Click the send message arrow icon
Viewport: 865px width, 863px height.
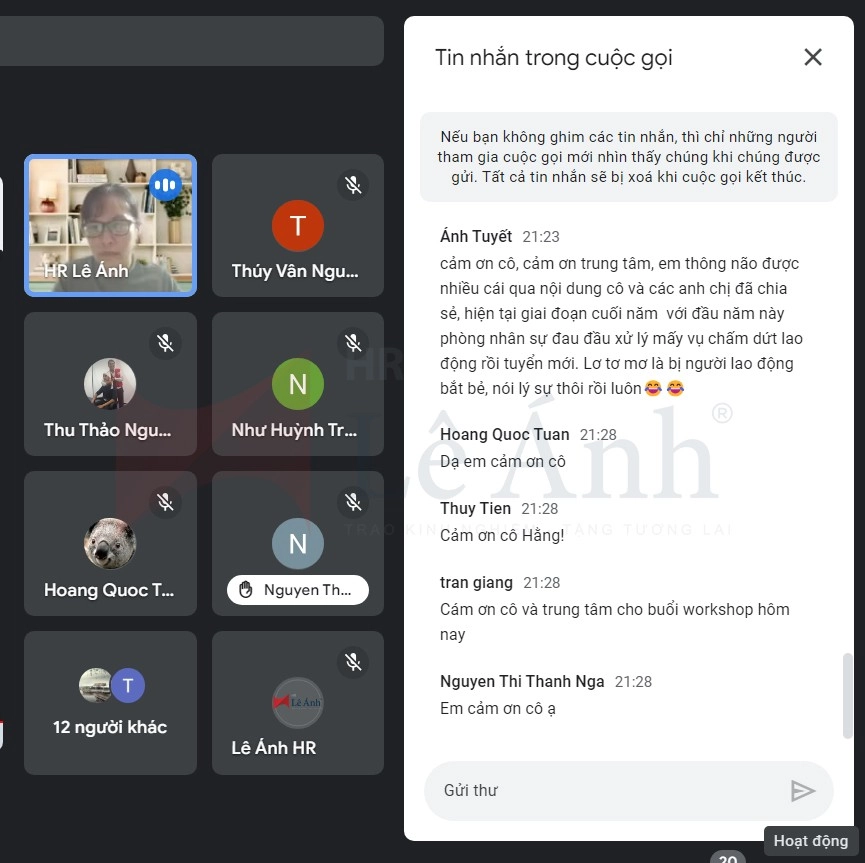point(803,791)
